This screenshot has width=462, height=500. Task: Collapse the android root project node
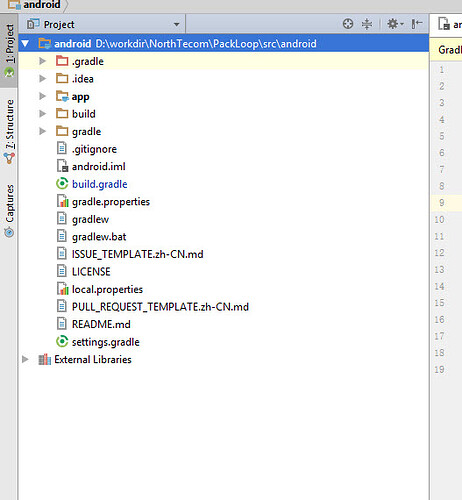(25, 43)
